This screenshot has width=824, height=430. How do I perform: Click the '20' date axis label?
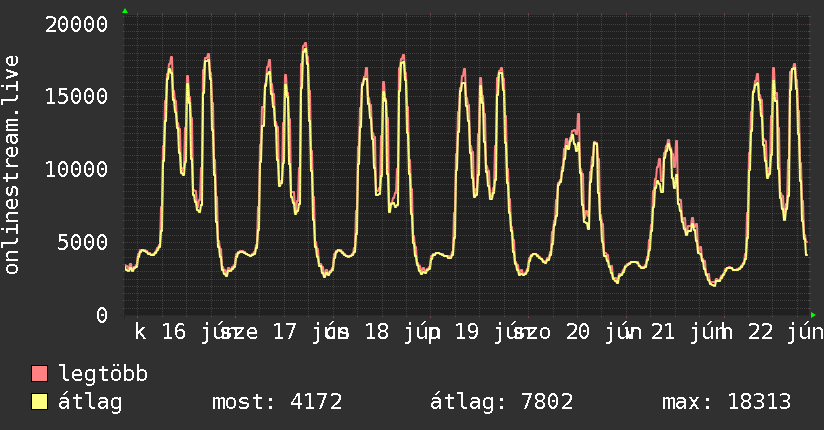[x=578, y=332]
